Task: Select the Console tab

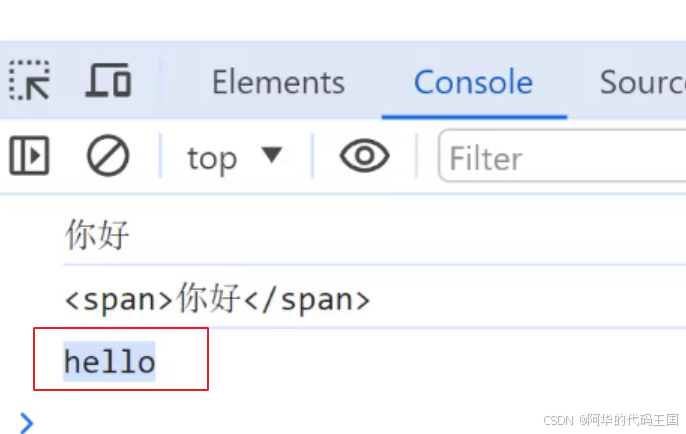Action: 473,82
